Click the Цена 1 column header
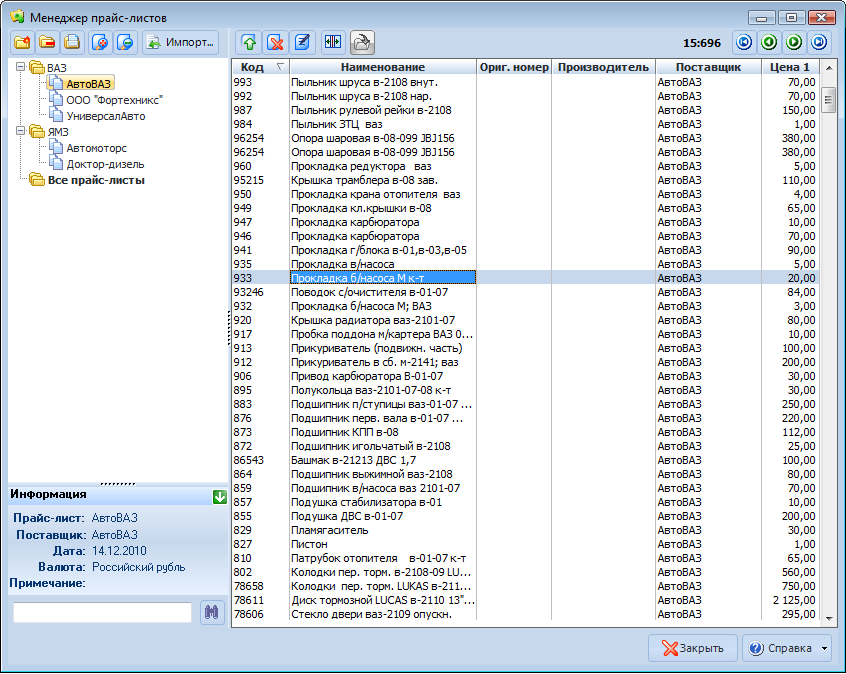This screenshot has width=846, height=674. [791, 67]
